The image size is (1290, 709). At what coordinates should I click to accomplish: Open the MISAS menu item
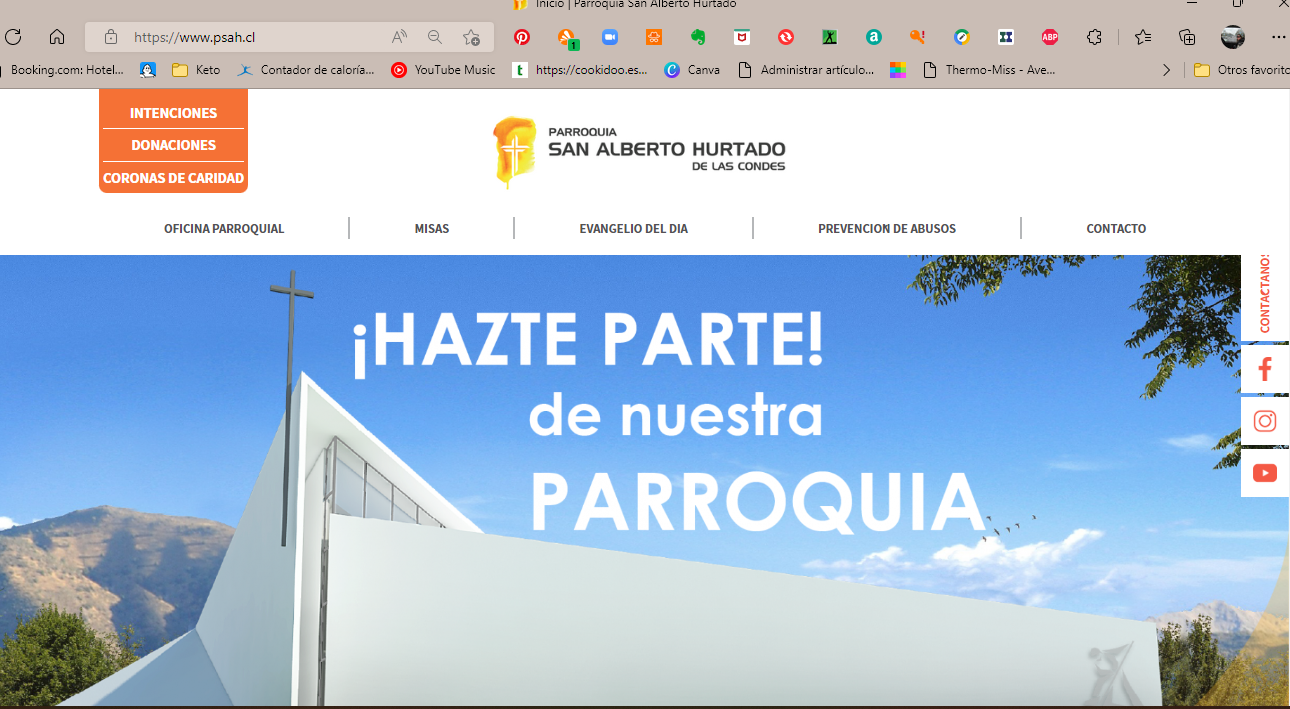pyautogui.click(x=432, y=229)
